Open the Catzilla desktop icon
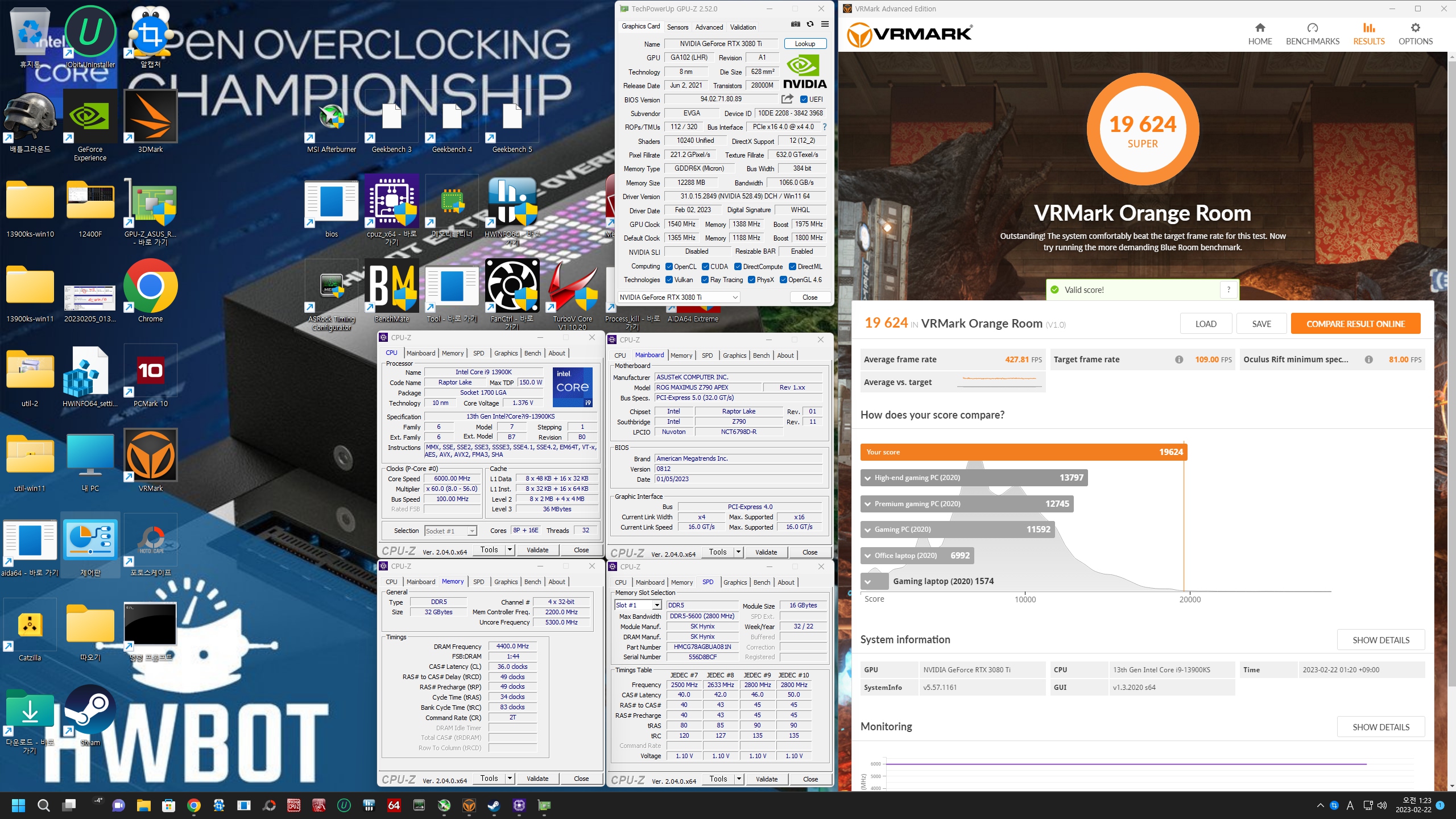This screenshot has height=819, width=1456. 30,630
